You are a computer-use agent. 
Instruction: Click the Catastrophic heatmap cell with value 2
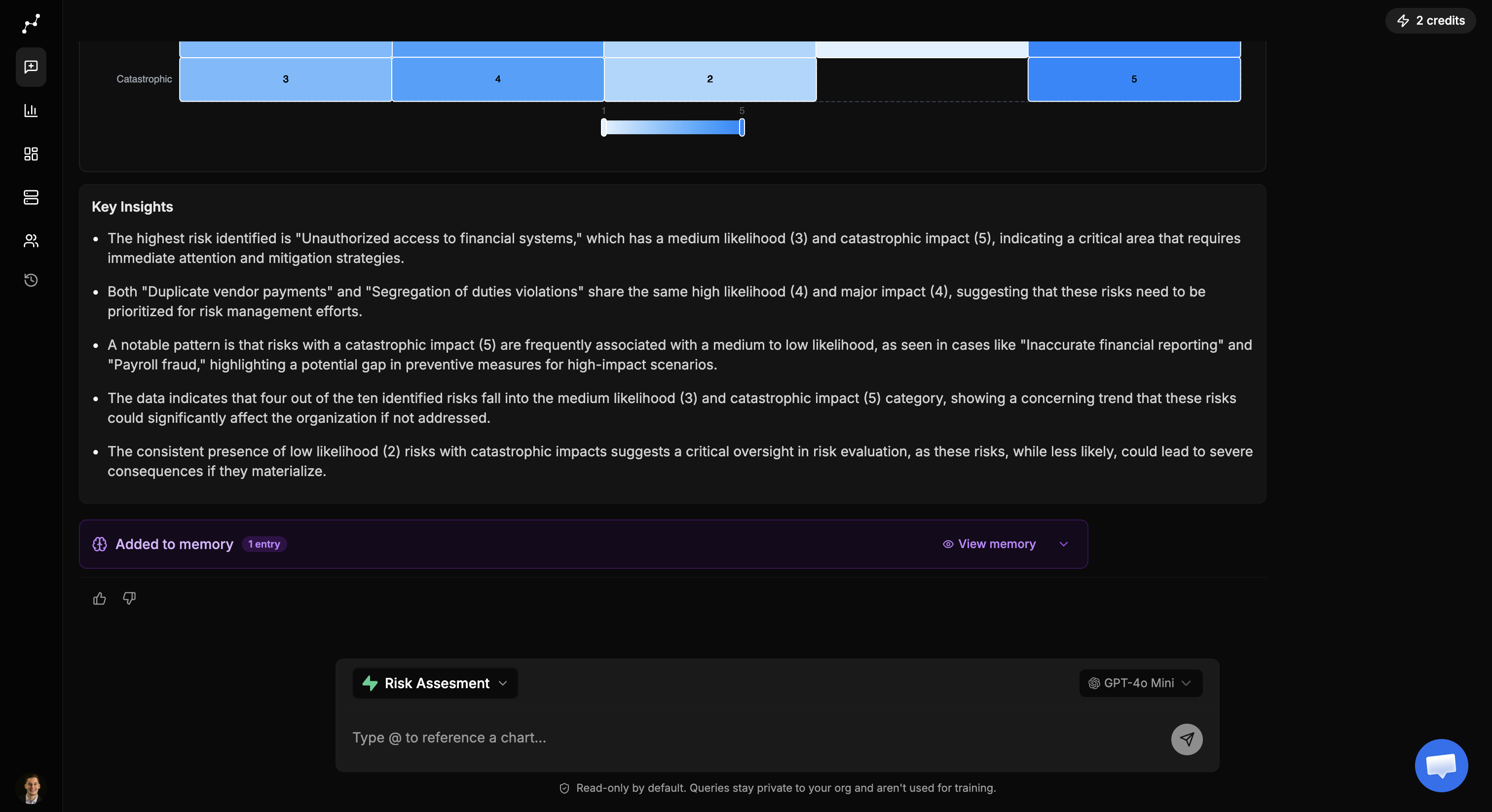click(710, 79)
